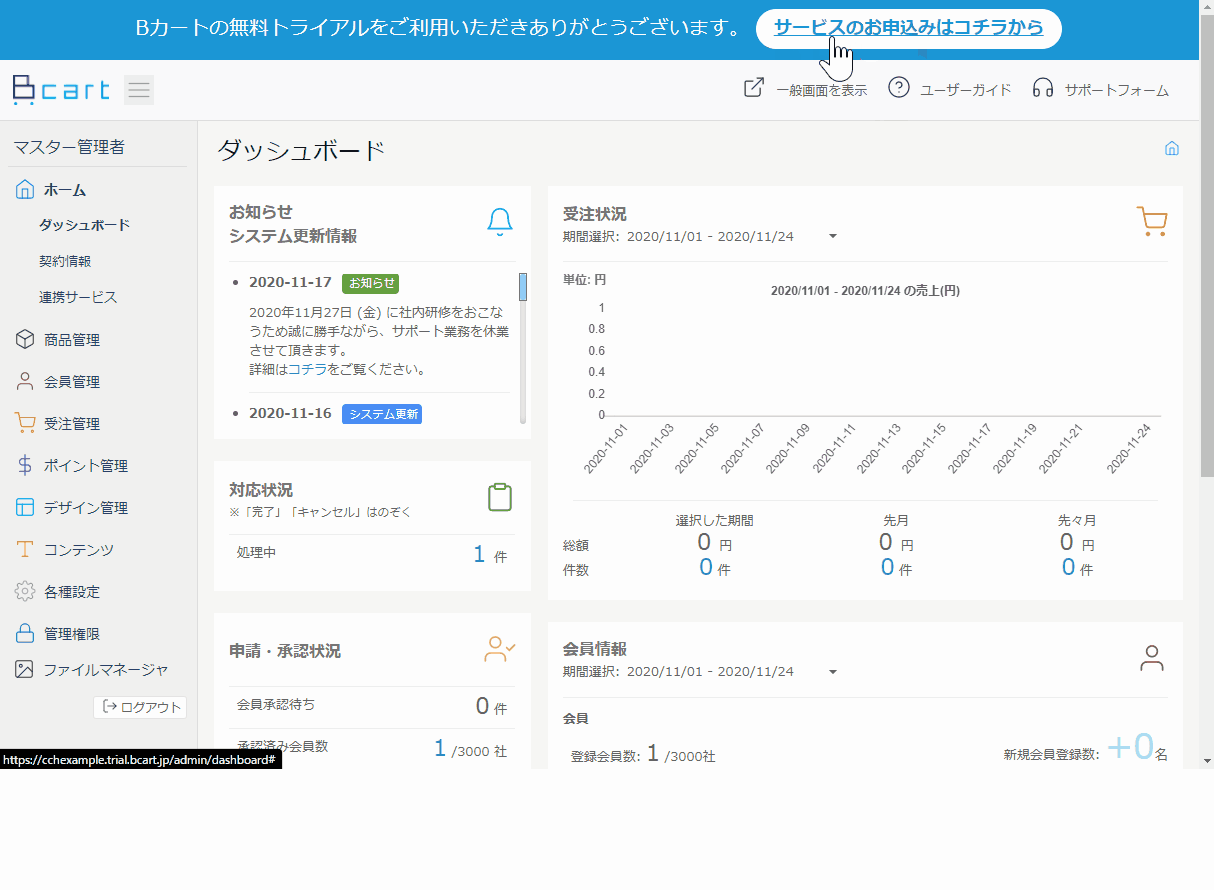Click the ログアウト button
Screen dimensions: 1214x890
pos(141,707)
